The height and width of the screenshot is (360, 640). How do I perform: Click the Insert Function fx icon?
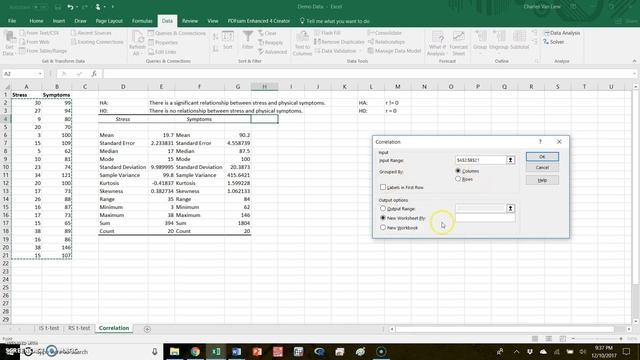click(x=94, y=74)
